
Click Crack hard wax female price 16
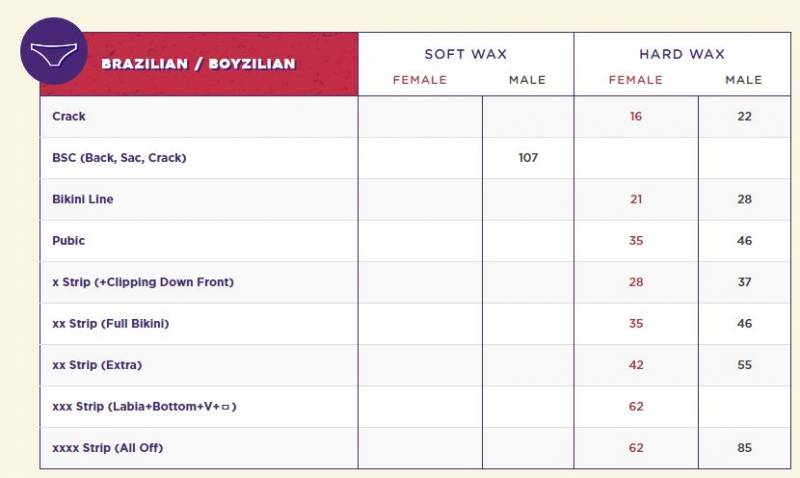pyautogui.click(x=636, y=116)
